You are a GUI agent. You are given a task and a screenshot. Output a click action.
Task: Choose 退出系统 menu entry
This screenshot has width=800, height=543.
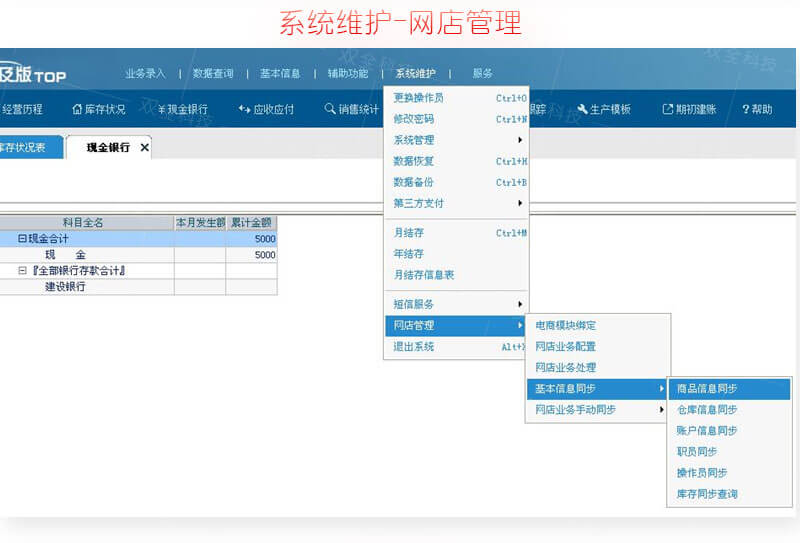(x=457, y=347)
